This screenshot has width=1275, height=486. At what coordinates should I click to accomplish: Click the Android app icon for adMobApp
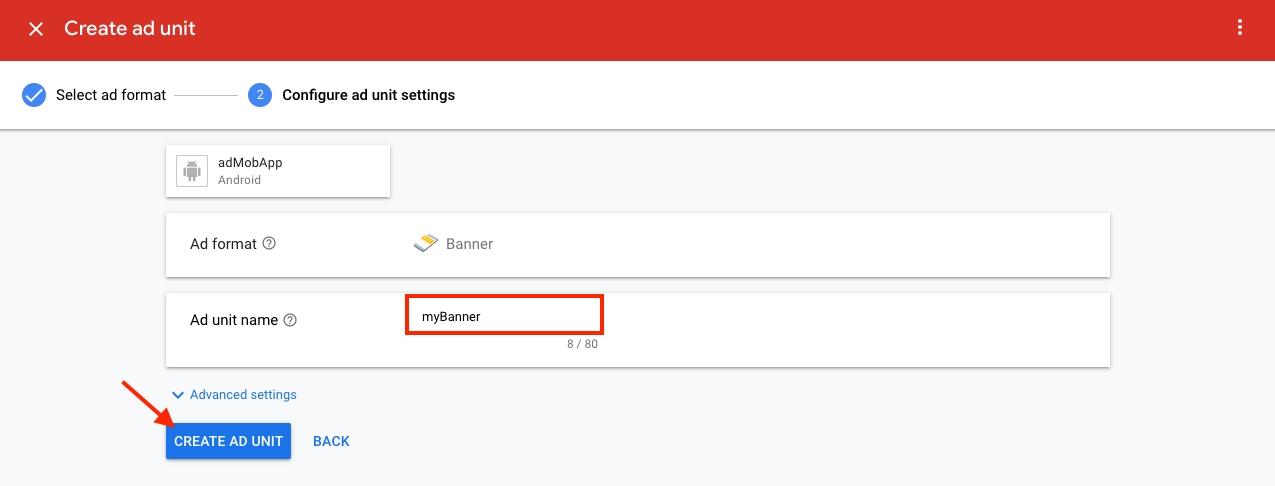[x=191, y=171]
